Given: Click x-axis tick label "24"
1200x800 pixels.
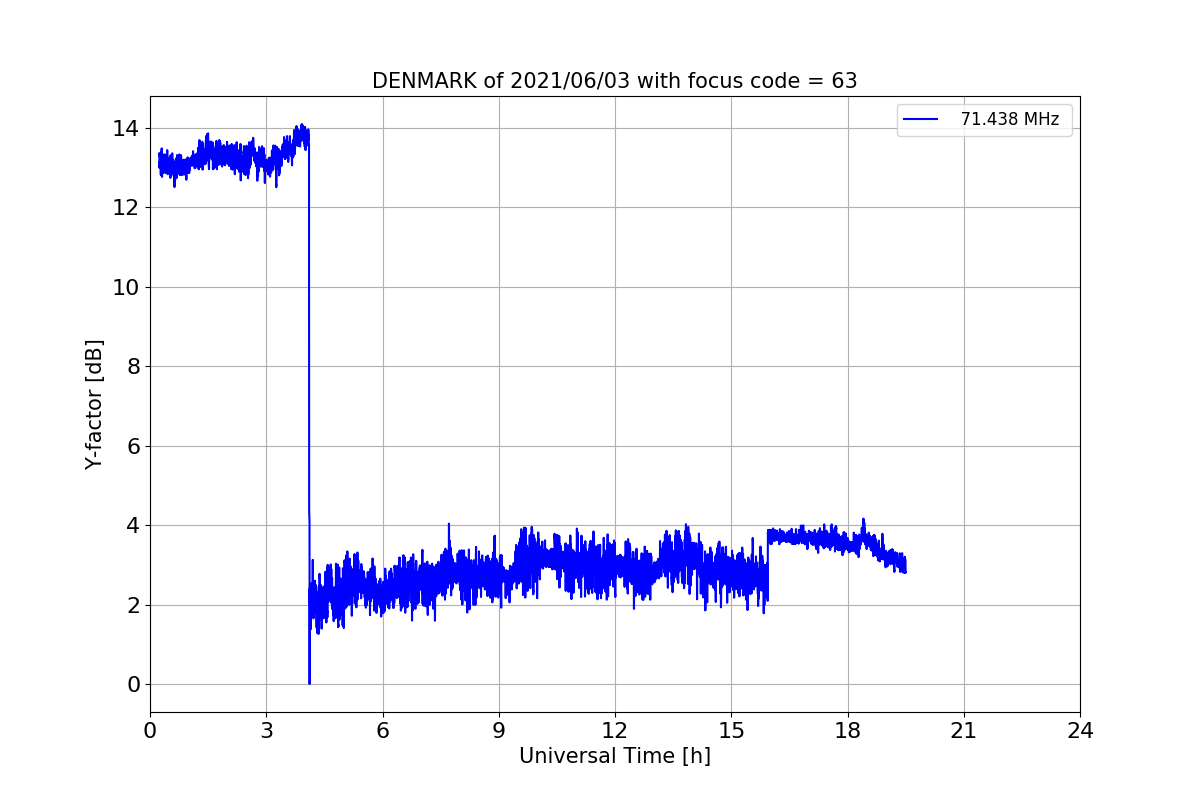Looking at the screenshot, I should pyautogui.click(x=1080, y=731).
